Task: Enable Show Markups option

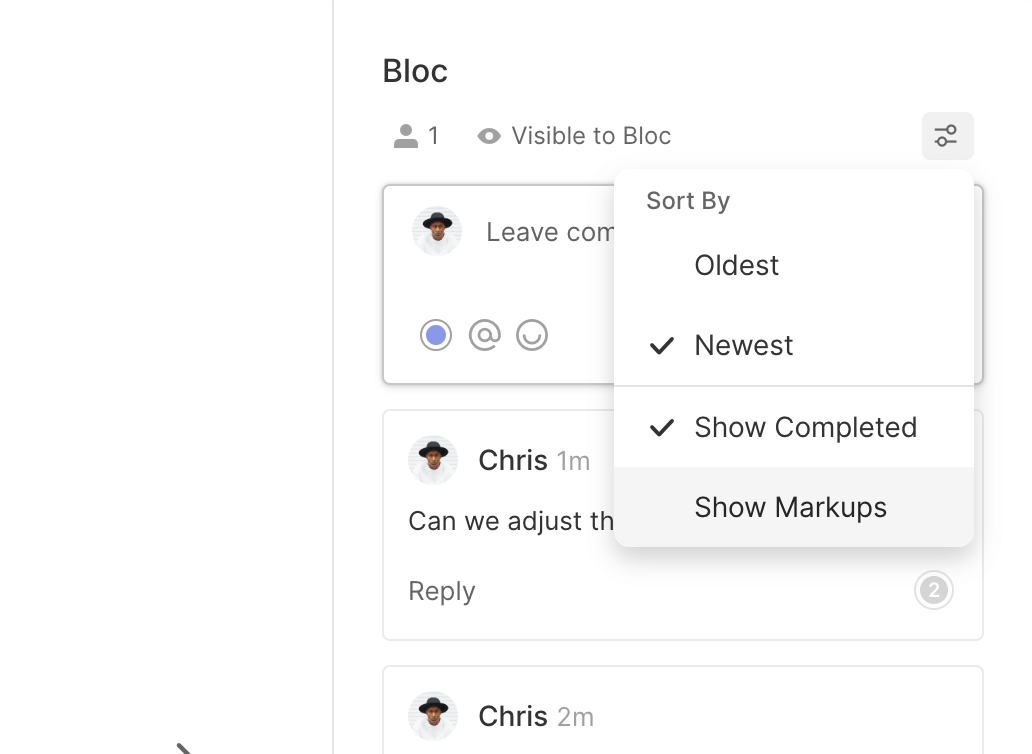Action: click(790, 507)
